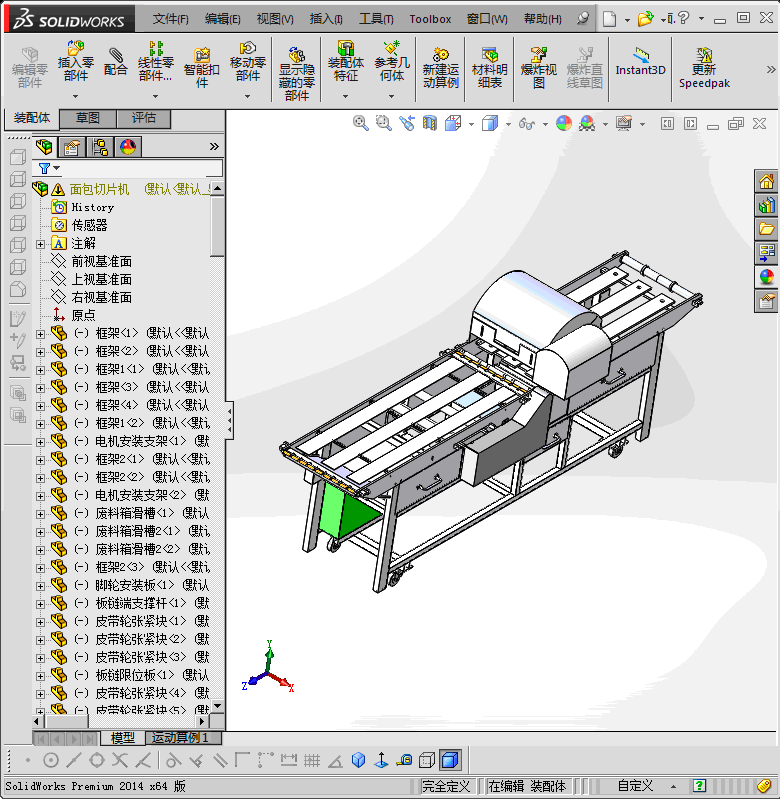The height and width of the screenshot is (799, 780).
Task: Toggle shaded cube view icon in bottom toolbar
Action: tap(450, 760)
